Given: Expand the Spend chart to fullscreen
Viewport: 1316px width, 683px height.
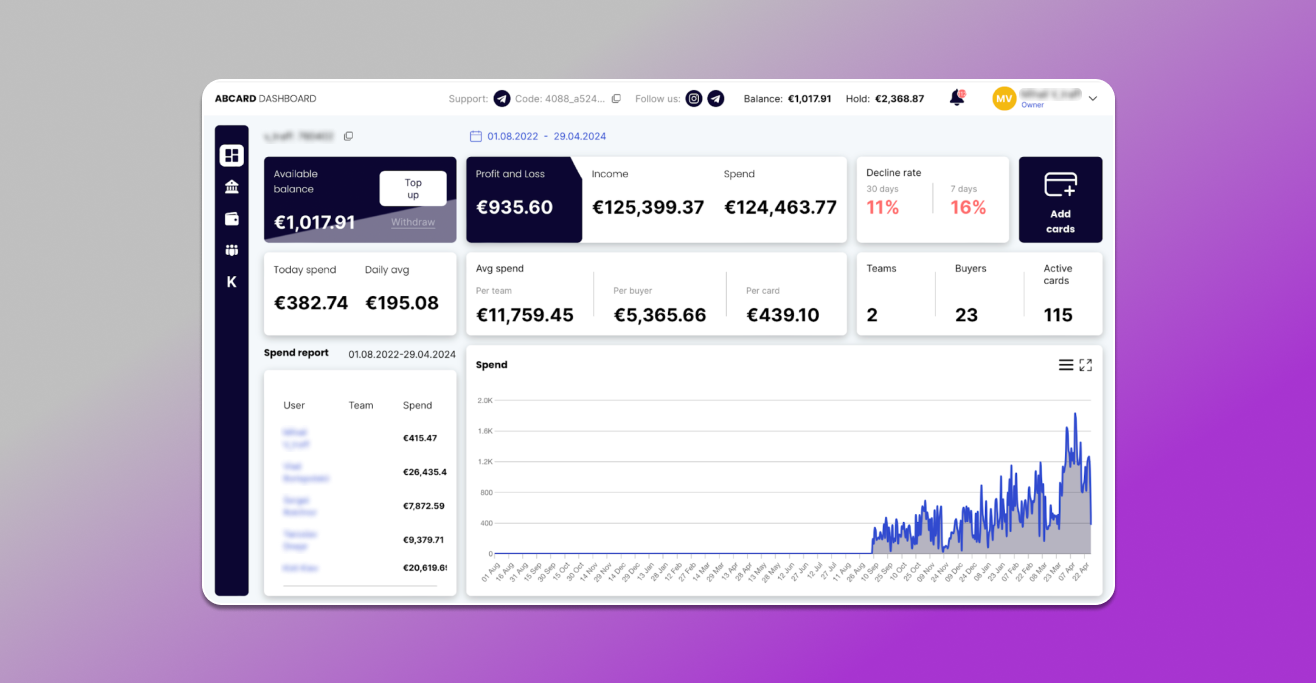Looking at the screenshot, I should pyautogui.click(x=1086, y=365).
